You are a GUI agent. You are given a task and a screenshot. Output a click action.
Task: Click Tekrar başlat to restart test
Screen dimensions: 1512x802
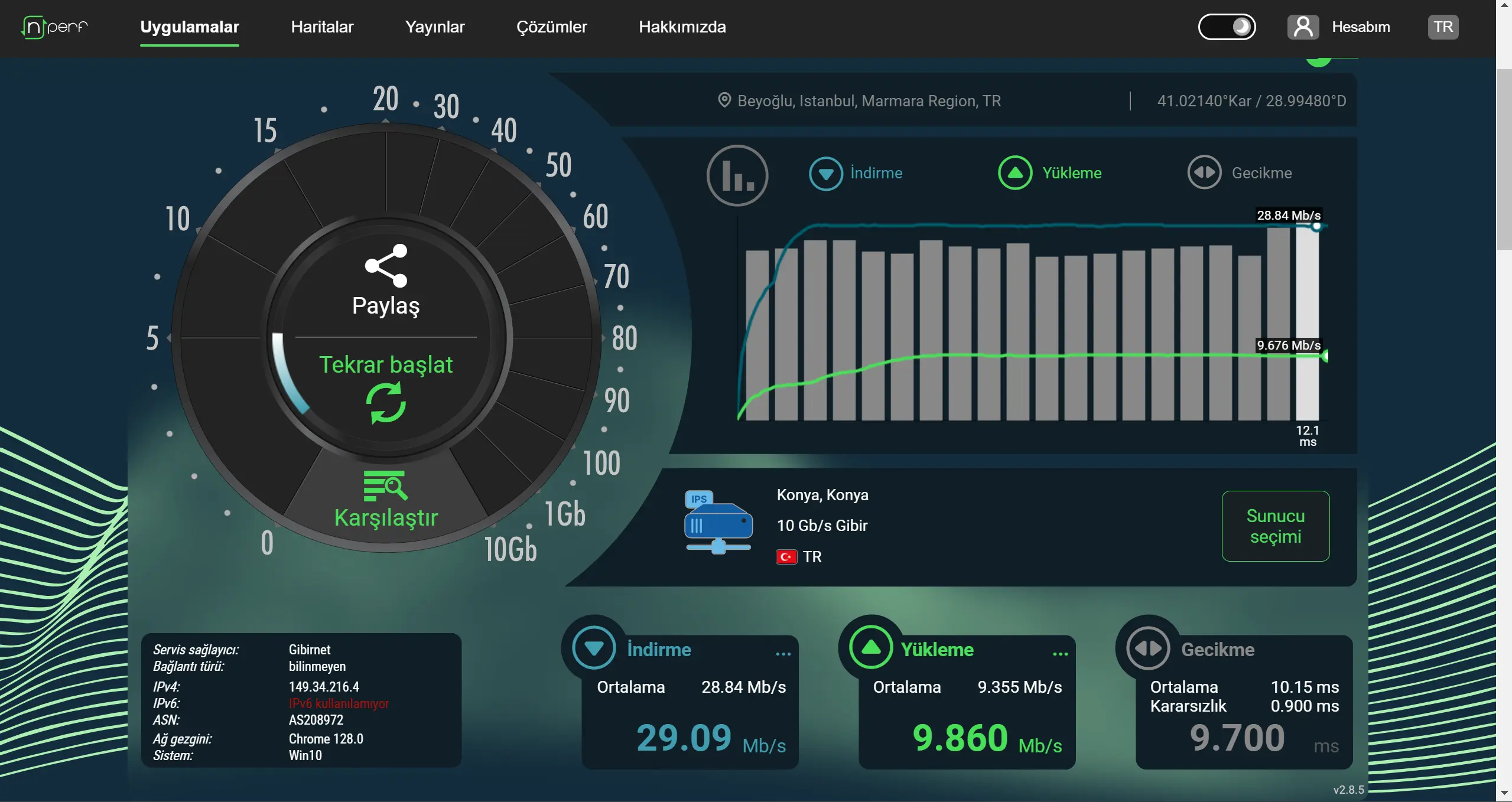[386, 365]
